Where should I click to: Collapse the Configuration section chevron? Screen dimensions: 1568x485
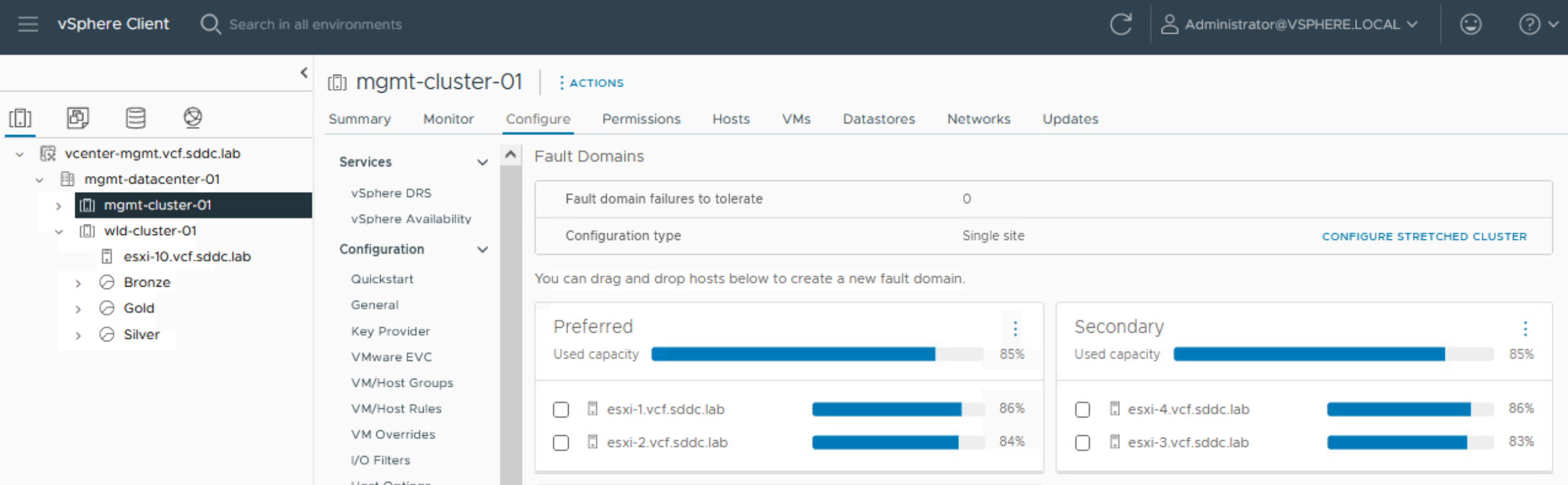482,249
